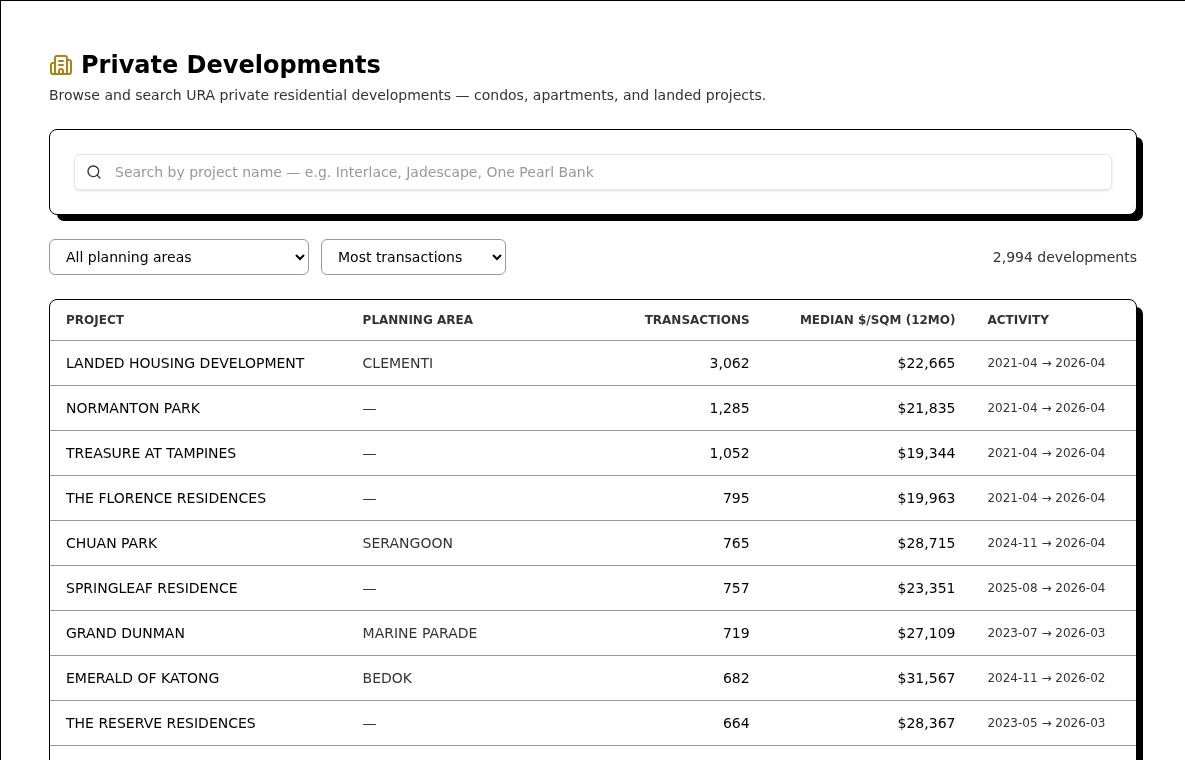Screen dimensions: 1185x760
Task: Click the 1,285 transactions value
Action: click(x=729, y=408)
